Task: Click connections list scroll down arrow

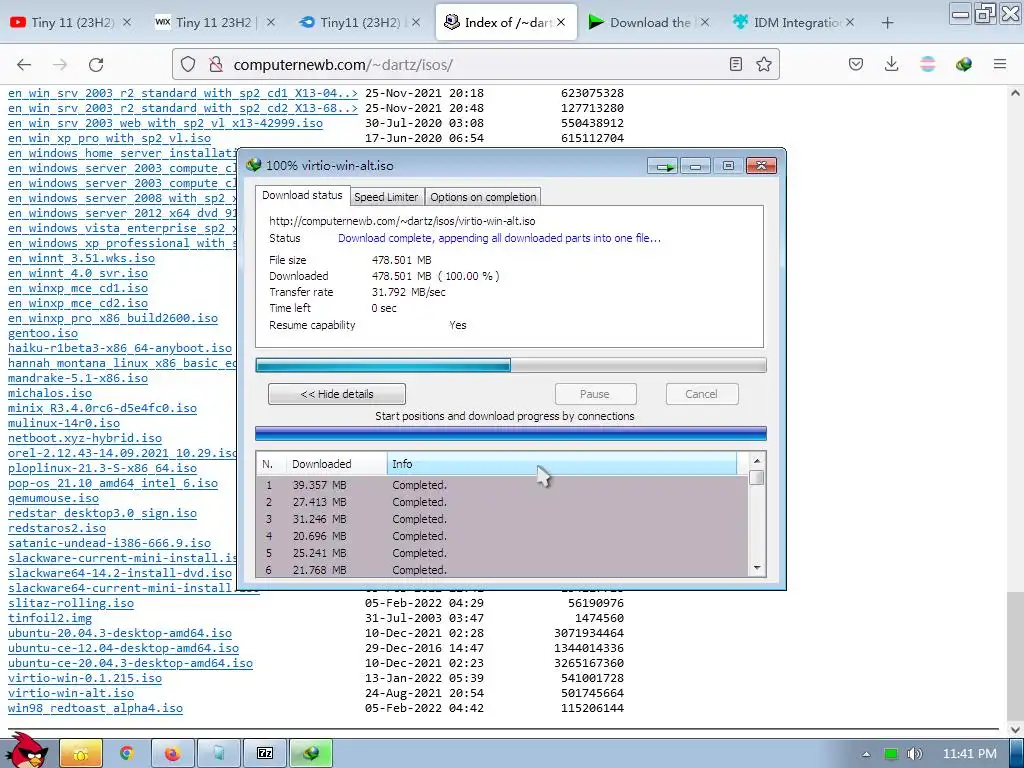Action: 757,568
